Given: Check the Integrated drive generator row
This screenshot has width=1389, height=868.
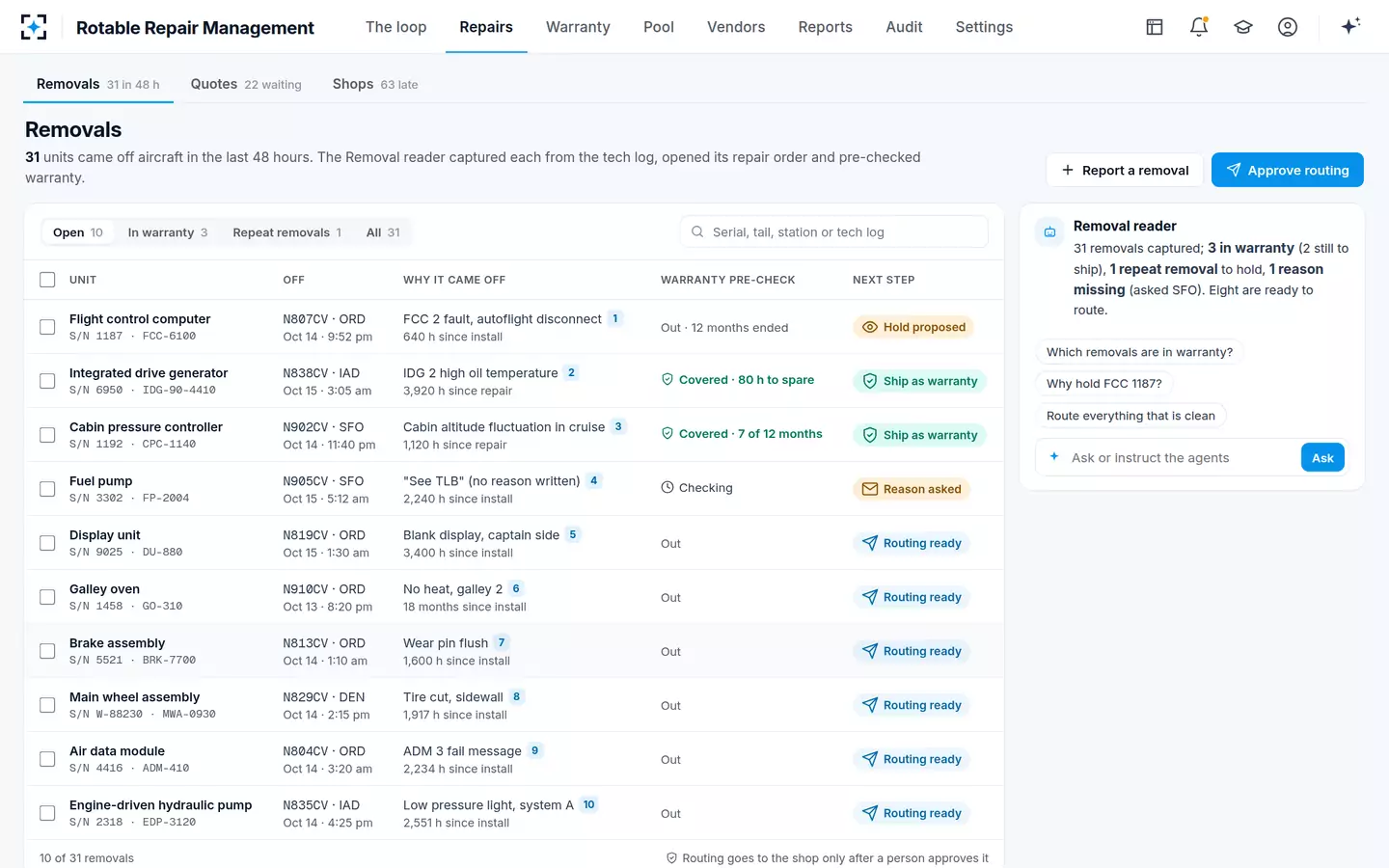Looking at the screenshot, I should pyautogui.click(x=47, y=381).
